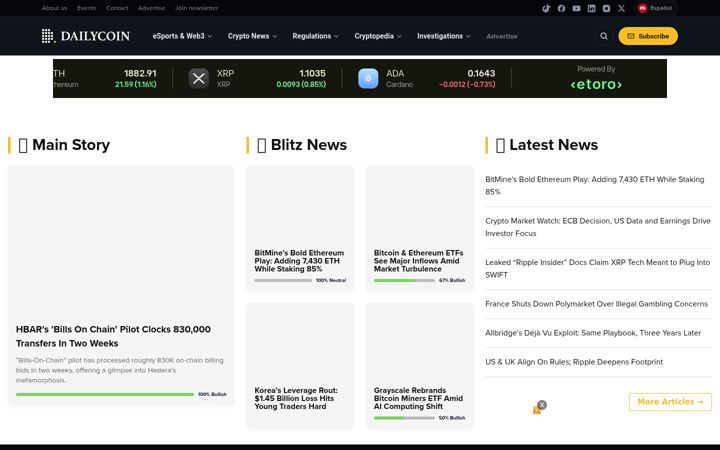Click the Latest News section heading
This screenshot has width=720, height=450.
pyautogui.click(x=547, y=145)
